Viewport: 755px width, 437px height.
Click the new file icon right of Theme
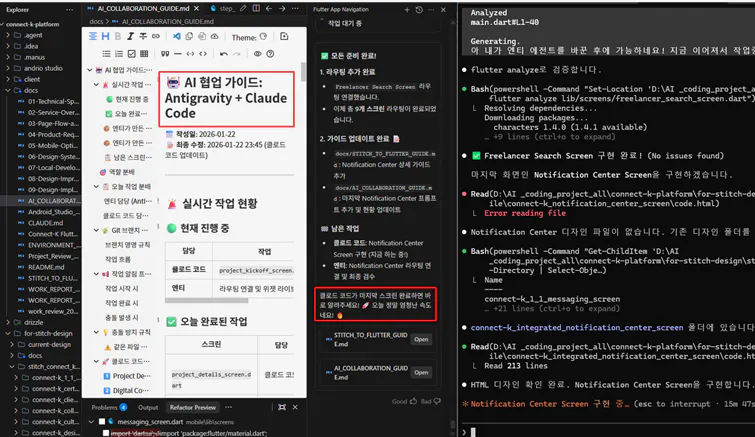pos(284,36)
